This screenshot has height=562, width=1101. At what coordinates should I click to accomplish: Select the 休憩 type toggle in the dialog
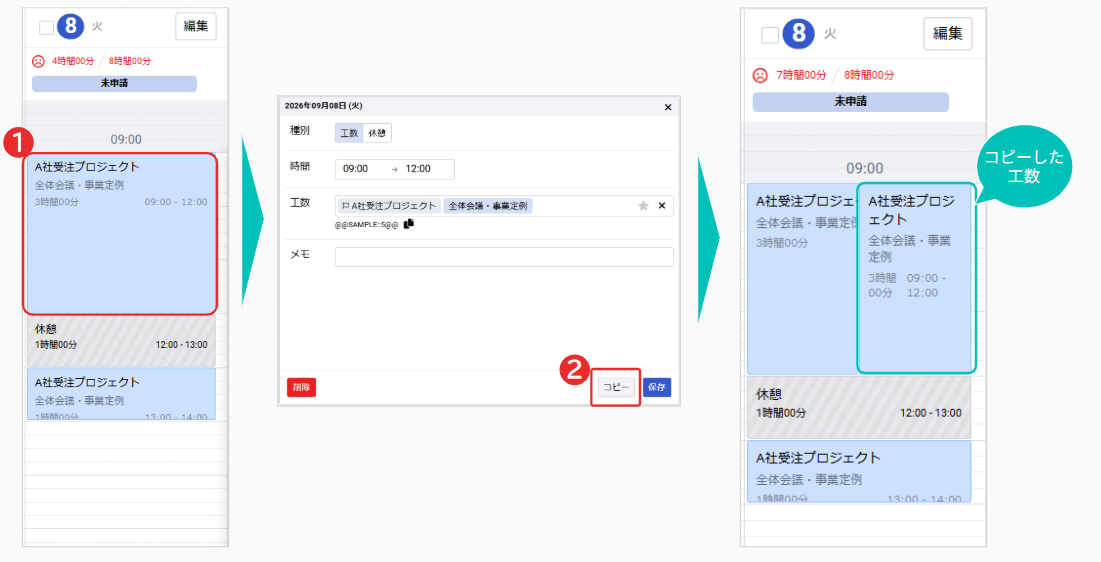click(377, 133)
